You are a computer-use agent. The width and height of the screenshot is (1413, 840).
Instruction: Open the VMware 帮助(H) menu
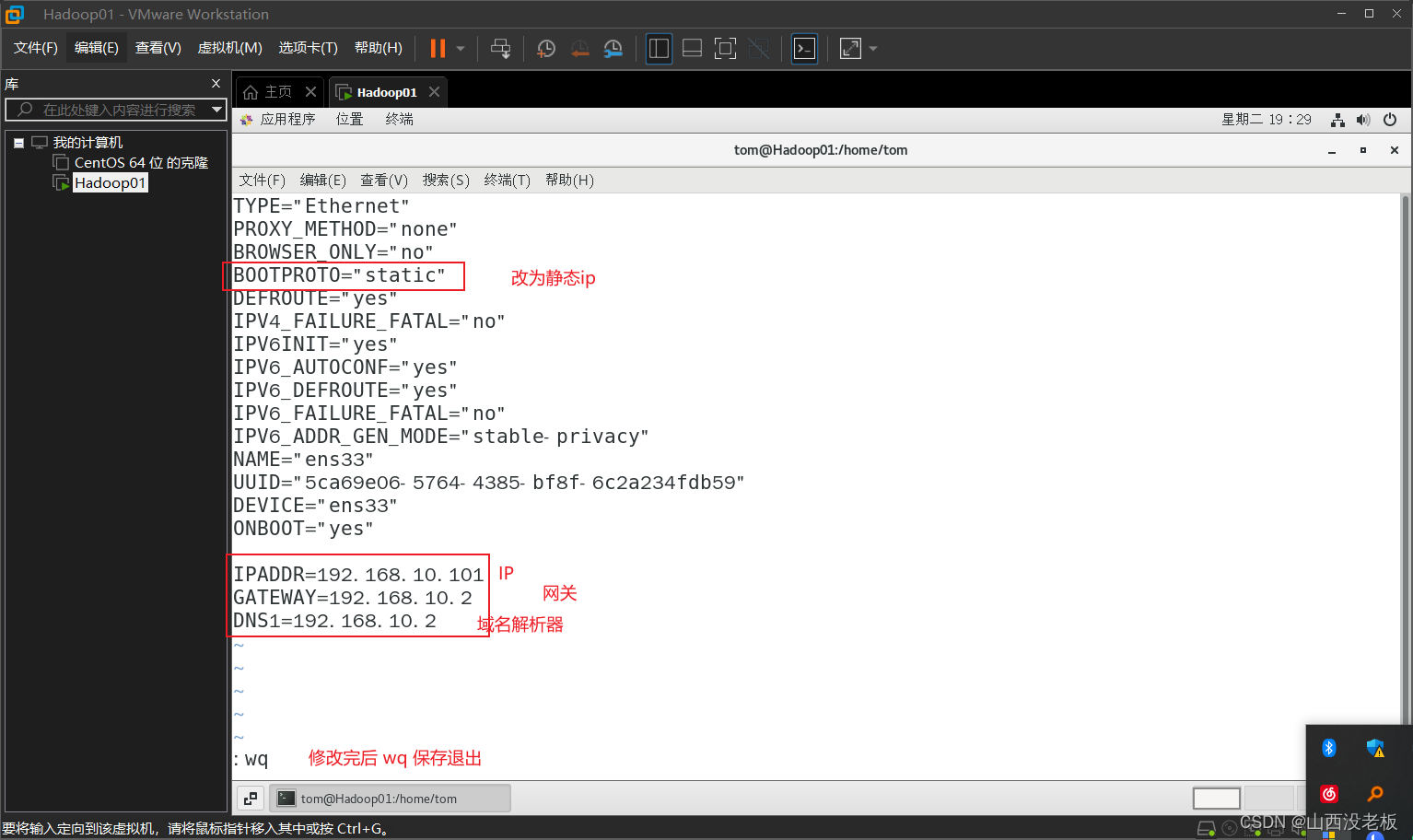point(378,48)
